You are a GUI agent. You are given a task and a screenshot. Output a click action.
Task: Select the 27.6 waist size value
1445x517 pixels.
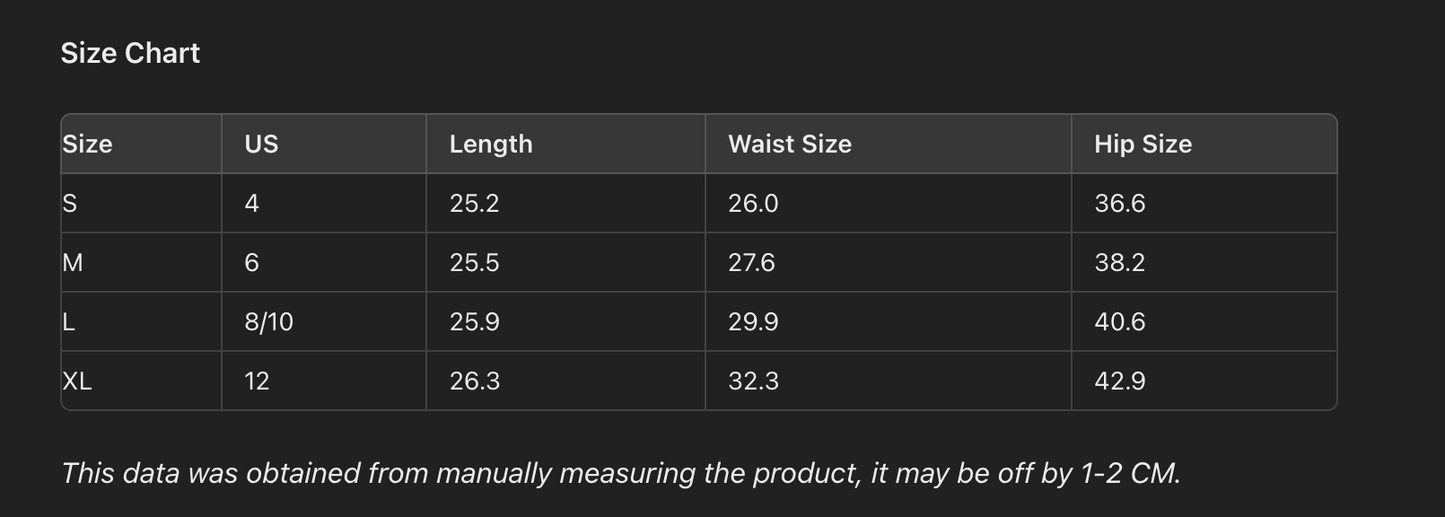(x=752, y=262)
